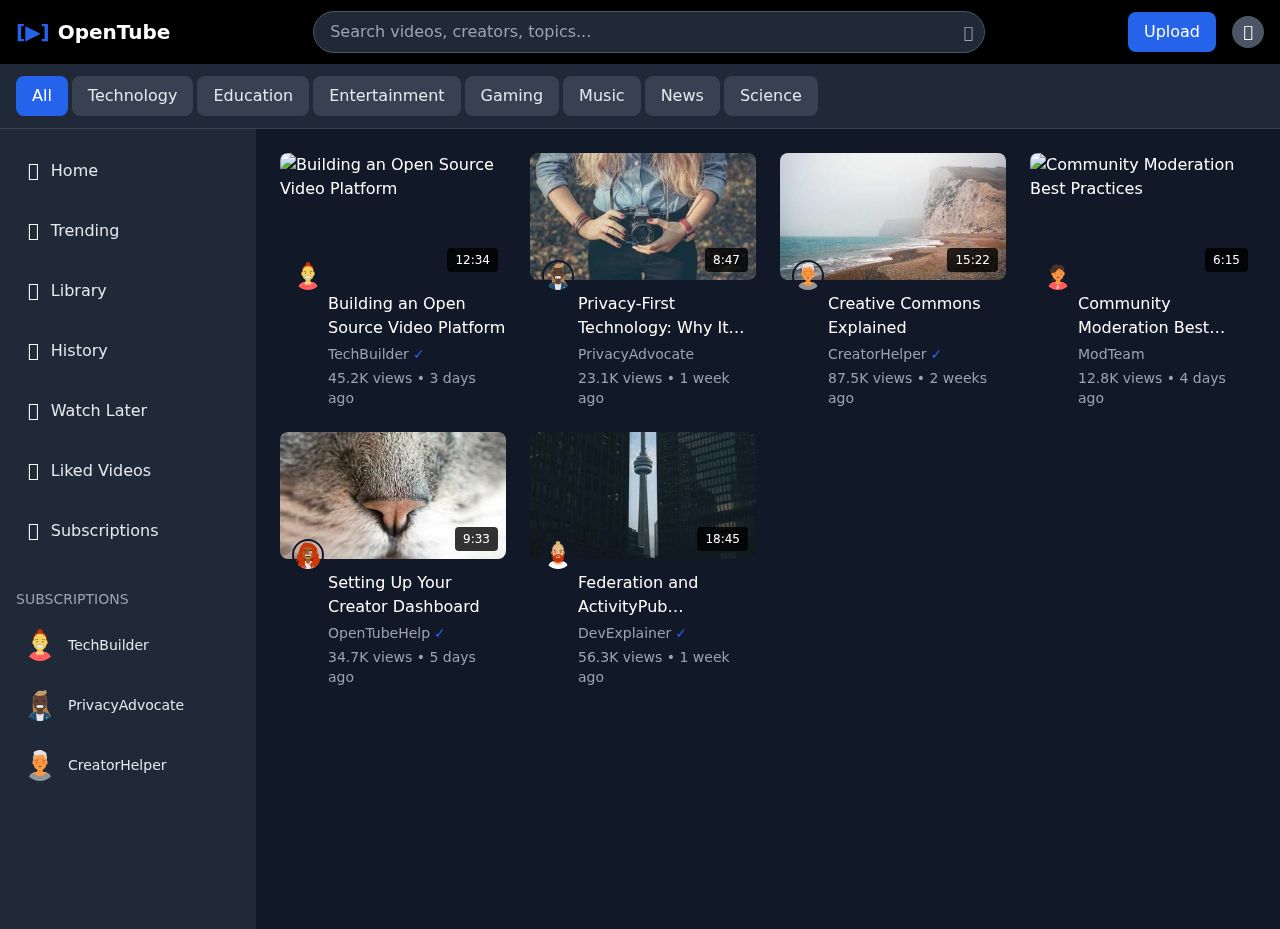
Task: Open the profile avatar menu
Action: [1247, 31]
